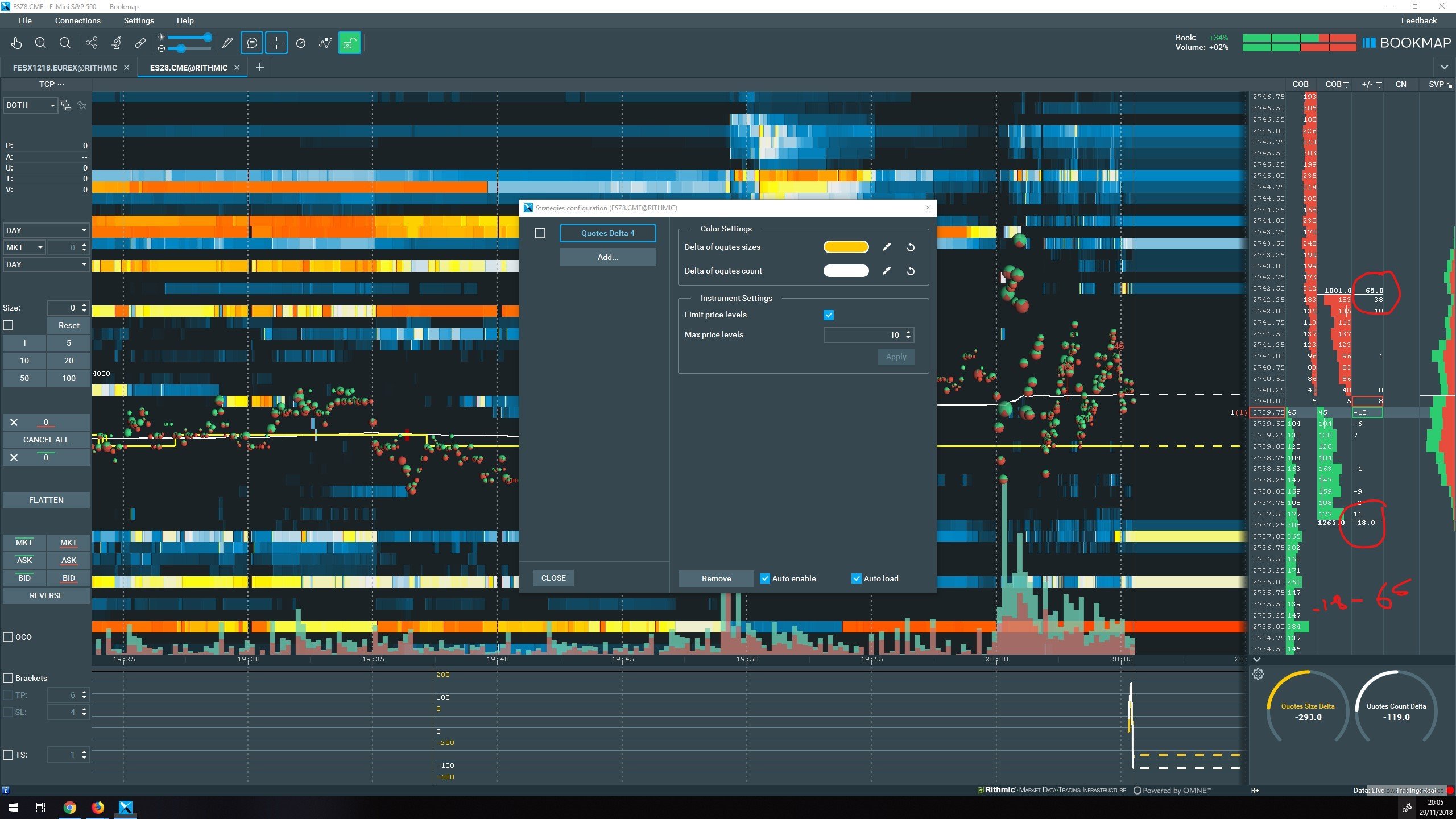Toggle Auto enable checkbox
The image size is (1456, 819).
[765, 578]
